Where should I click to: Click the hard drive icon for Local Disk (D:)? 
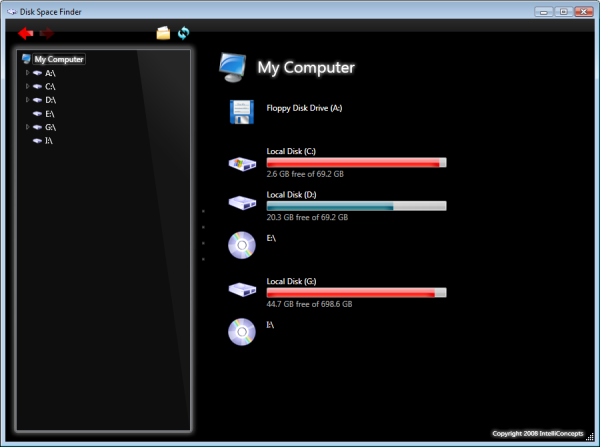click(x=242, y=203)
